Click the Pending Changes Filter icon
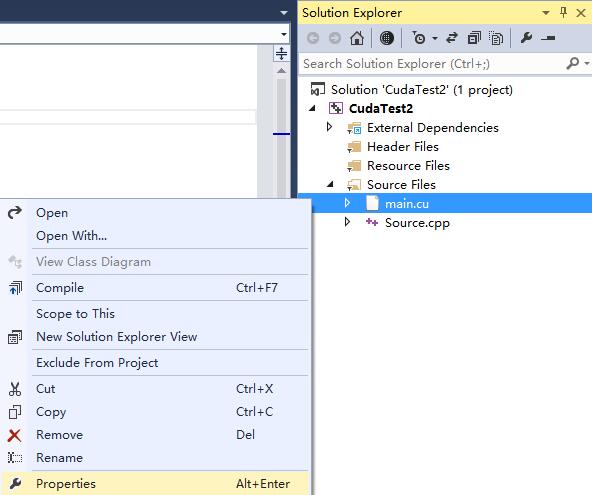 coord(418,38)
